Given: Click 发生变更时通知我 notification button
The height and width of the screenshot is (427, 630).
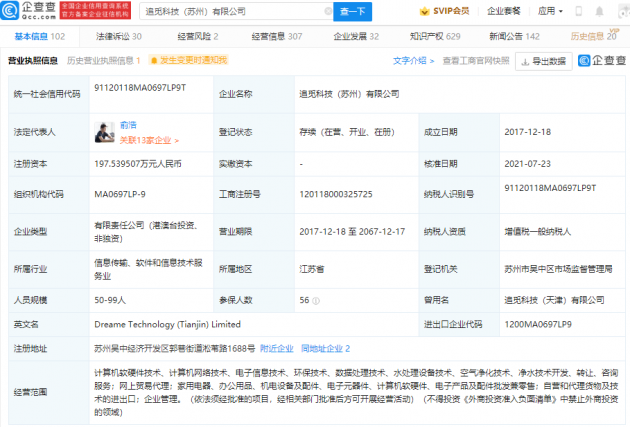Looking at the screenshot, I should coord(188,60).
